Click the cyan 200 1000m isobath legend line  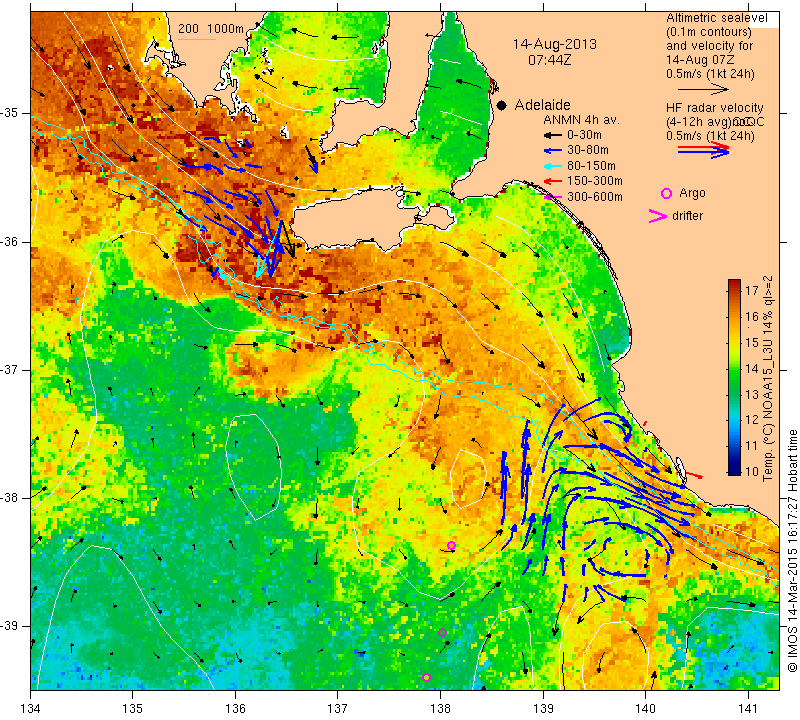[x=196, y=39]
